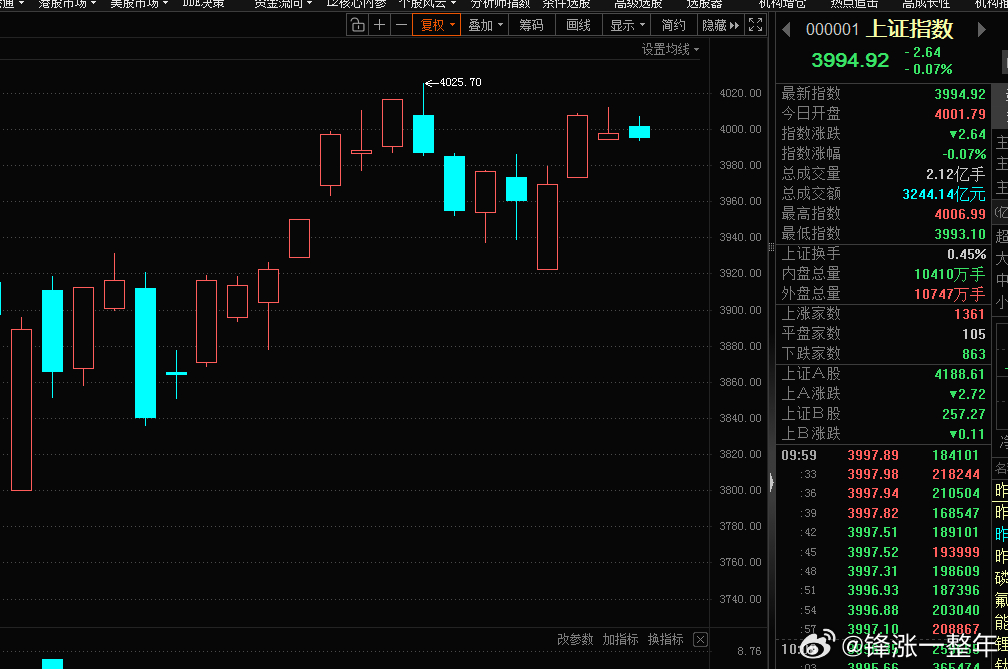1008x669 pixels.
Task: Click the 3800.00 y-axis label
Action: pos(740,490)
